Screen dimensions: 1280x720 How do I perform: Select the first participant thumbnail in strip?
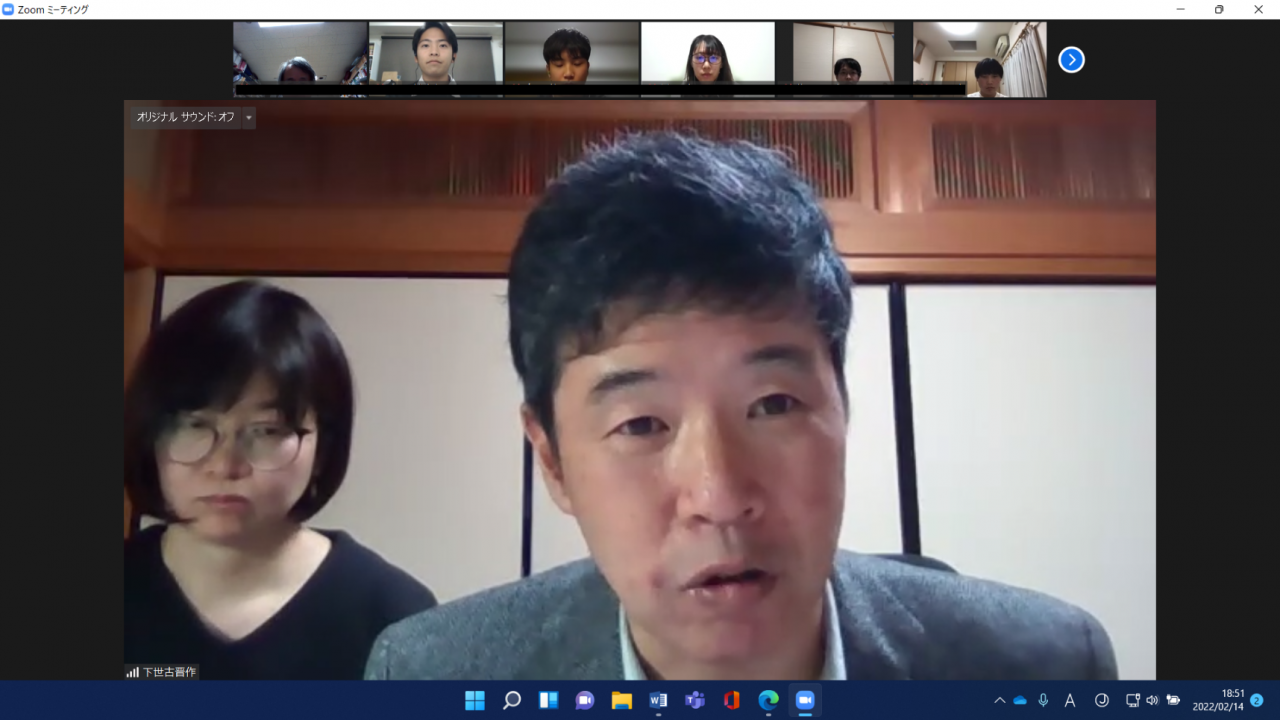[300, 59]
